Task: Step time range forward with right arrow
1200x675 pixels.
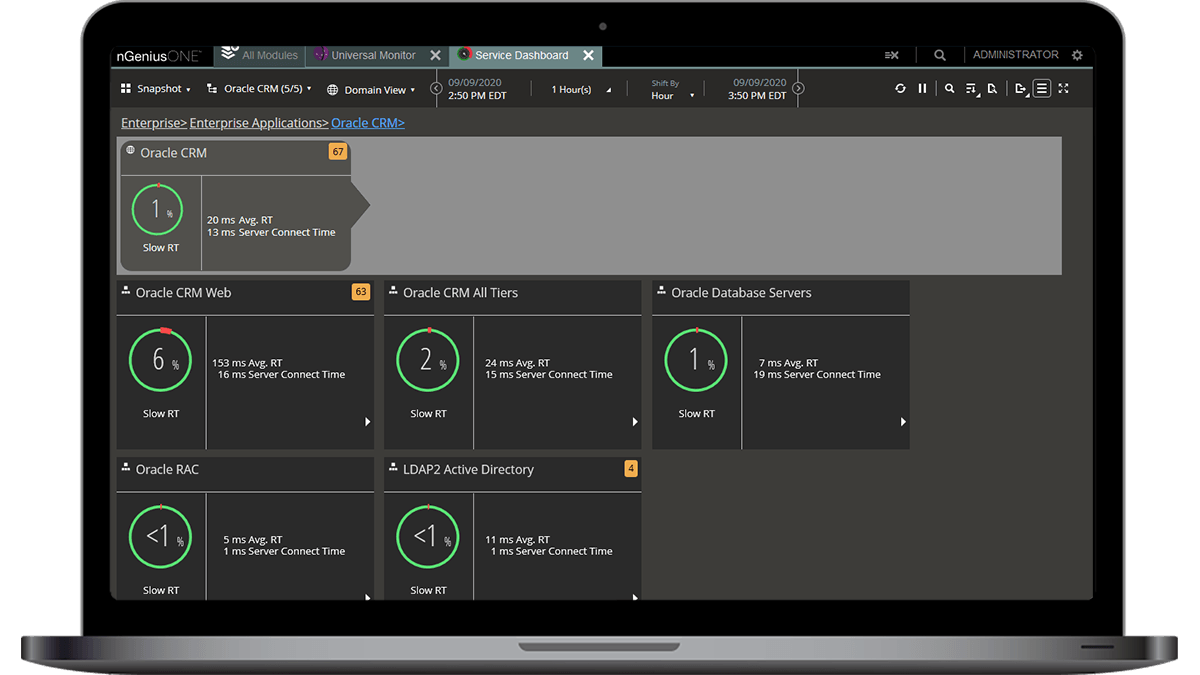Action: coord(798,89)
